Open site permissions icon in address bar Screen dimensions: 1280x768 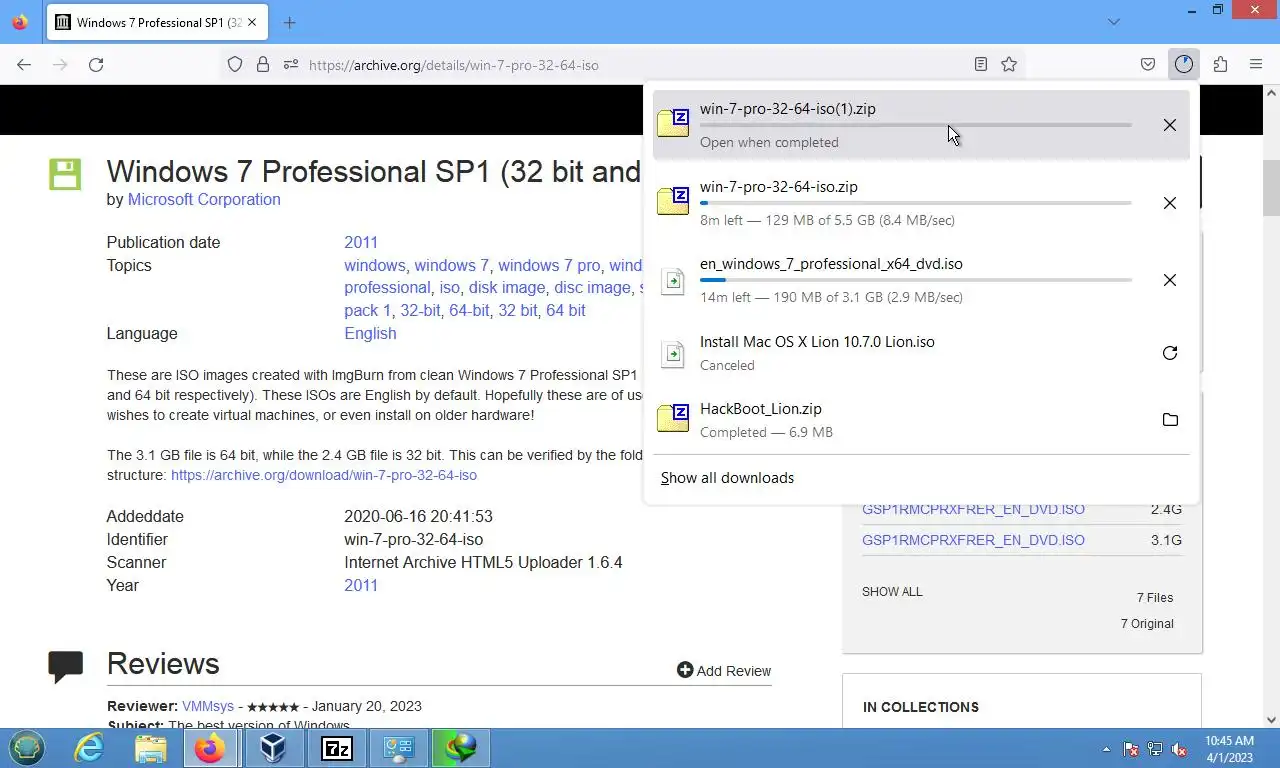point(291,65)
